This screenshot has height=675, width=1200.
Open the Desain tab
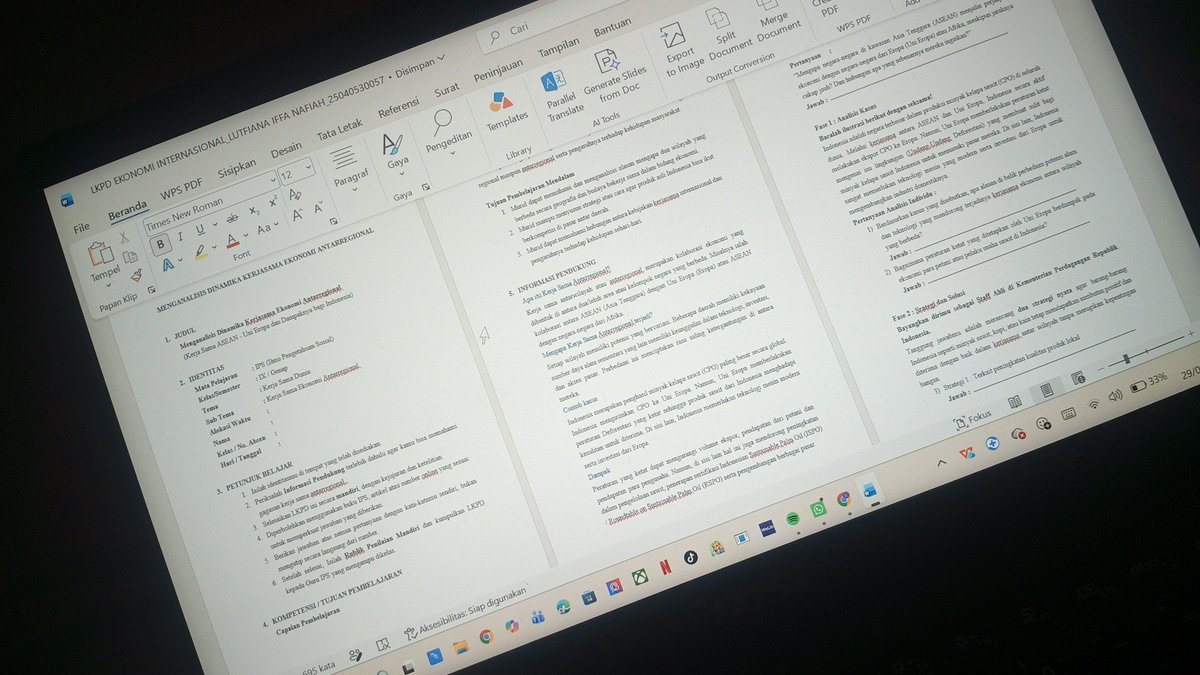click(286, 150)
